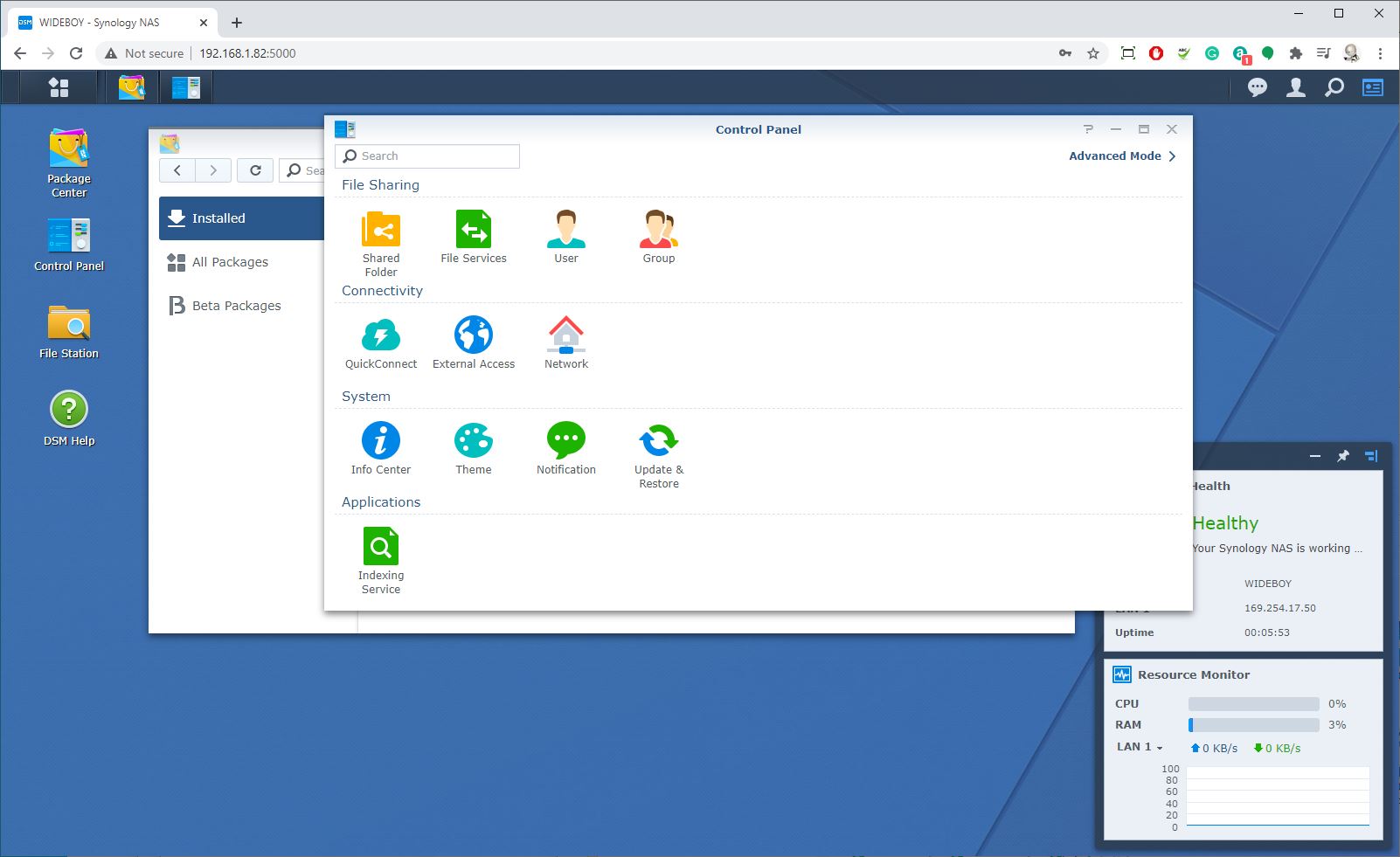The image size is (1400, 857).
Task: Reload the browser page
Action: [76, 53]
